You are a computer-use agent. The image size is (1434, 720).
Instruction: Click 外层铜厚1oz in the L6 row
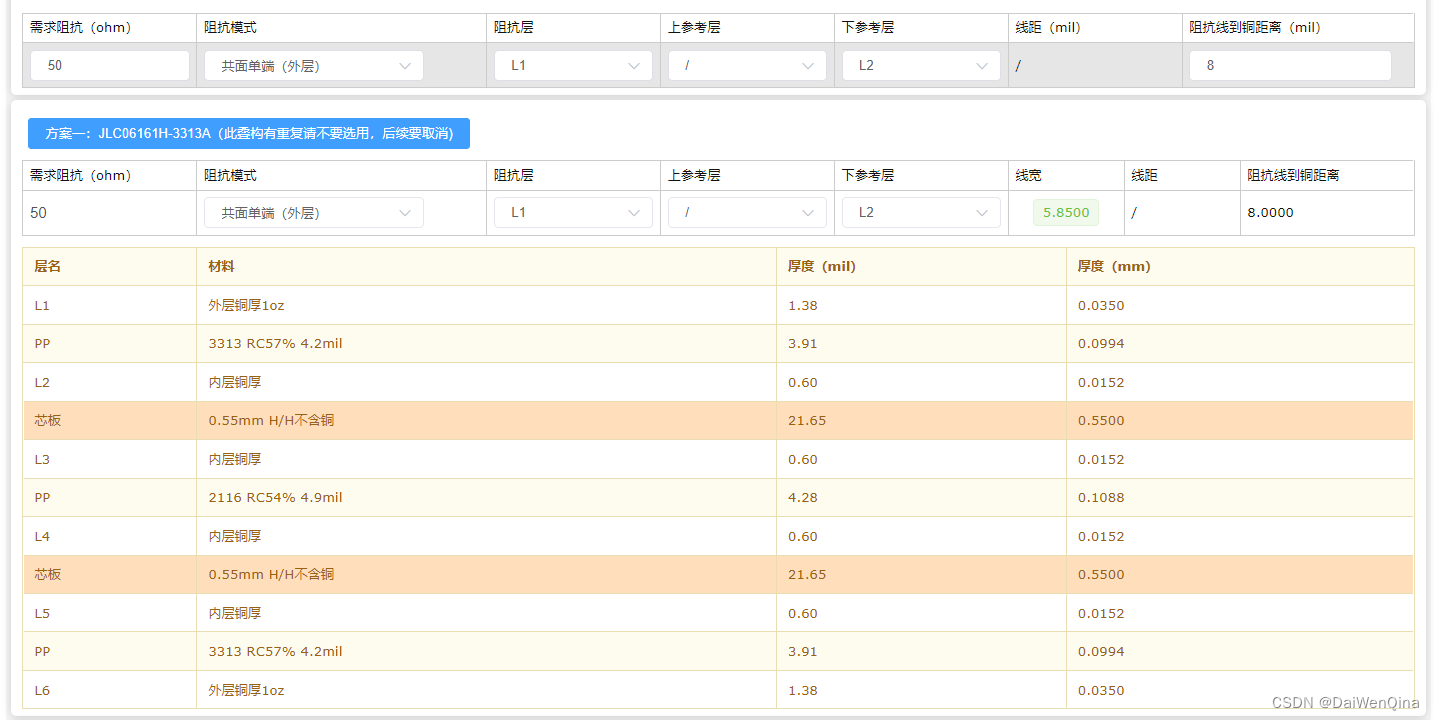point(246,690)
